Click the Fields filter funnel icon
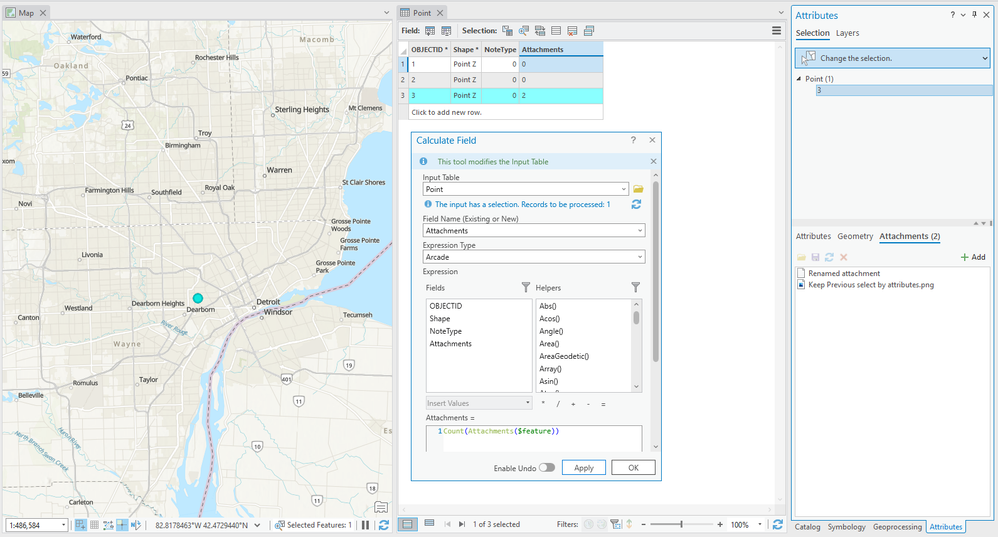This screenshot has width=998, height=537. (526, 287)
